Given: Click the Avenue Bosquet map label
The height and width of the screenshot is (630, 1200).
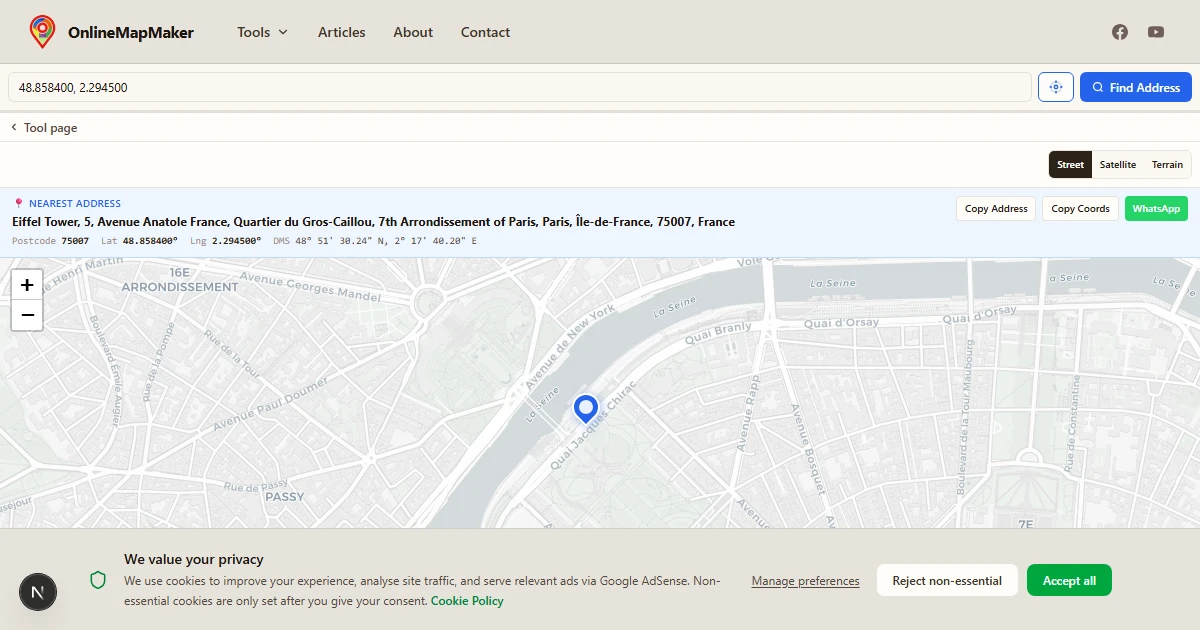Looking at the screenshot, I should [x=809, y=449].
